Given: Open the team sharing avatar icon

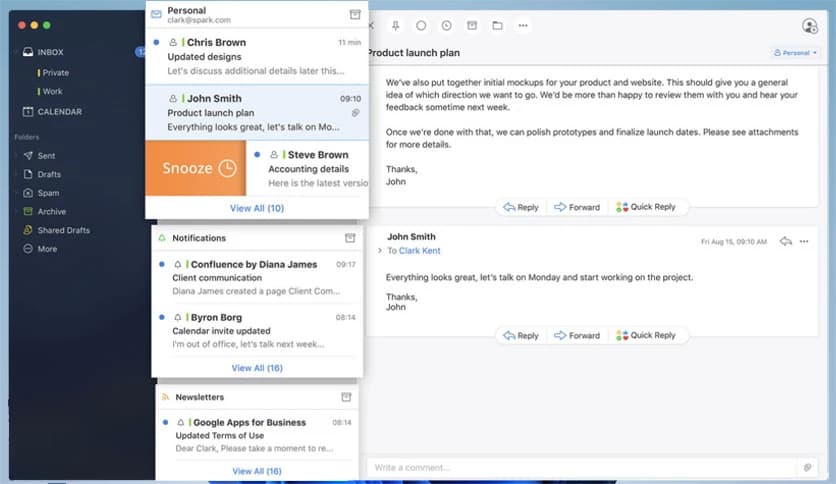Looking at the screenshot, I should tap(809, 26).
